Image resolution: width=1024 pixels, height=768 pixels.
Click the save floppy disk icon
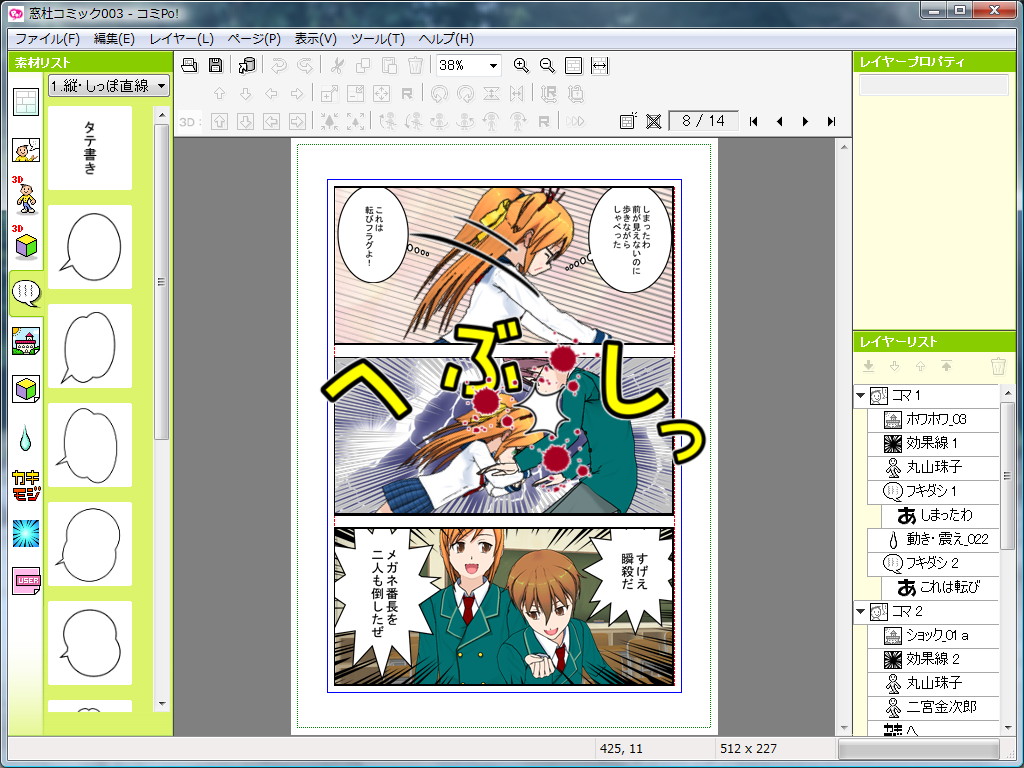[216, 65]
